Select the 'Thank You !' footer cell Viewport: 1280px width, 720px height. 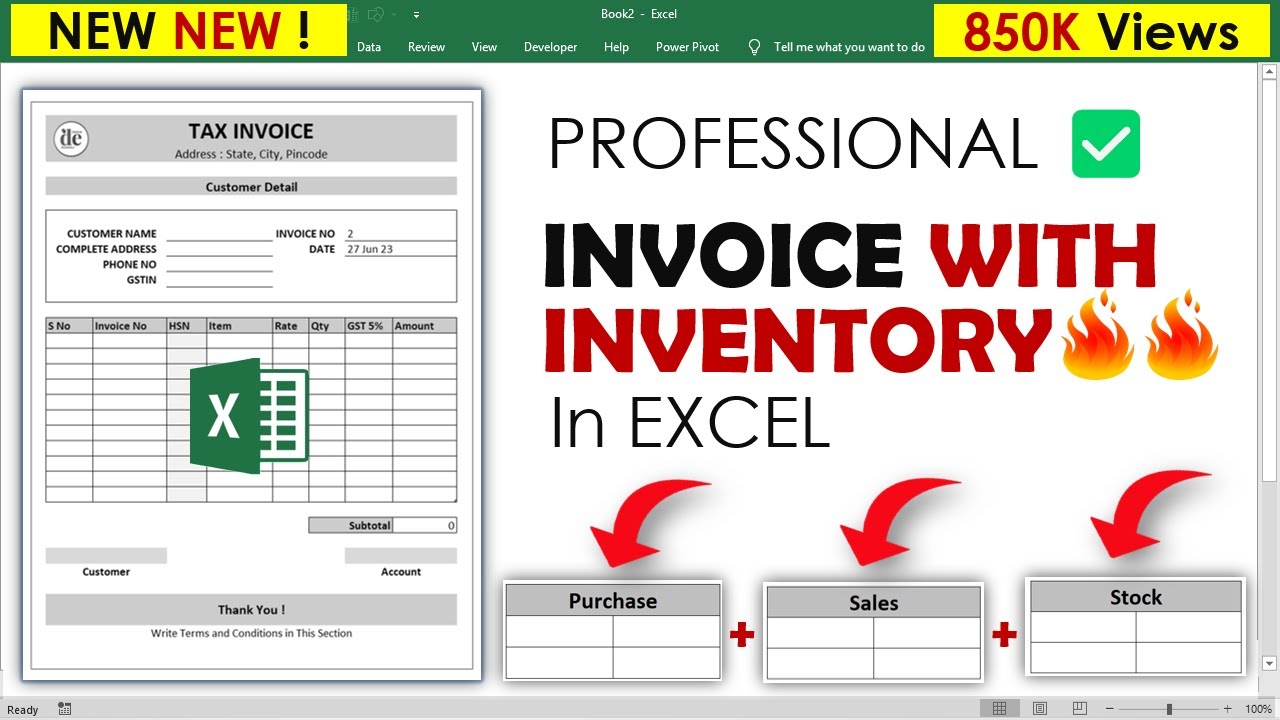[x=251, y=610]
